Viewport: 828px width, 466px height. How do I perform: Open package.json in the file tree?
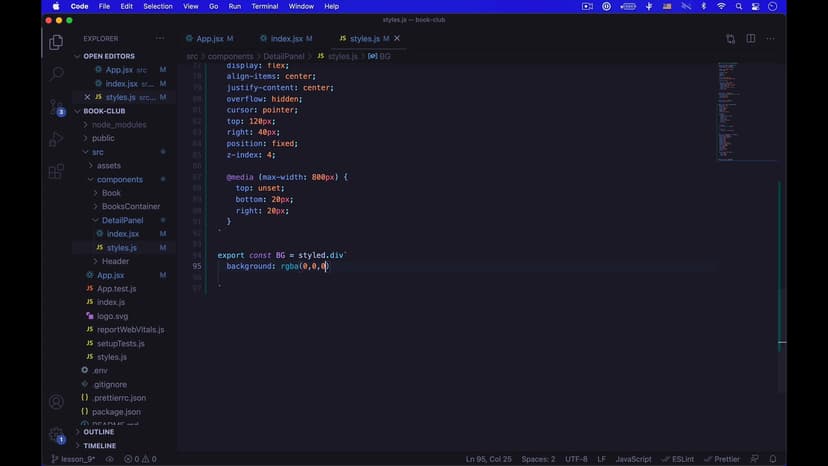coord(116,411)
